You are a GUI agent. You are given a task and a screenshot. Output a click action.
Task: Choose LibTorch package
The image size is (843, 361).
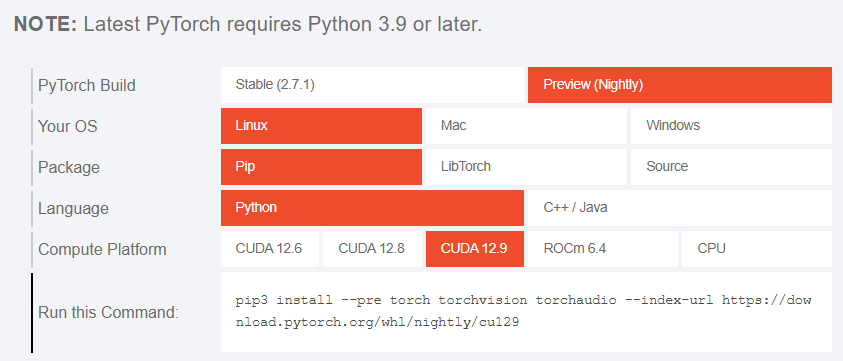tap(526, 167)
